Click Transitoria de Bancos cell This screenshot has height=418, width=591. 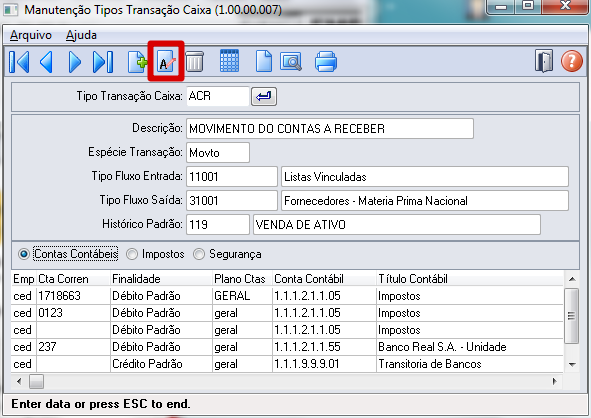(x=470, y=364)
